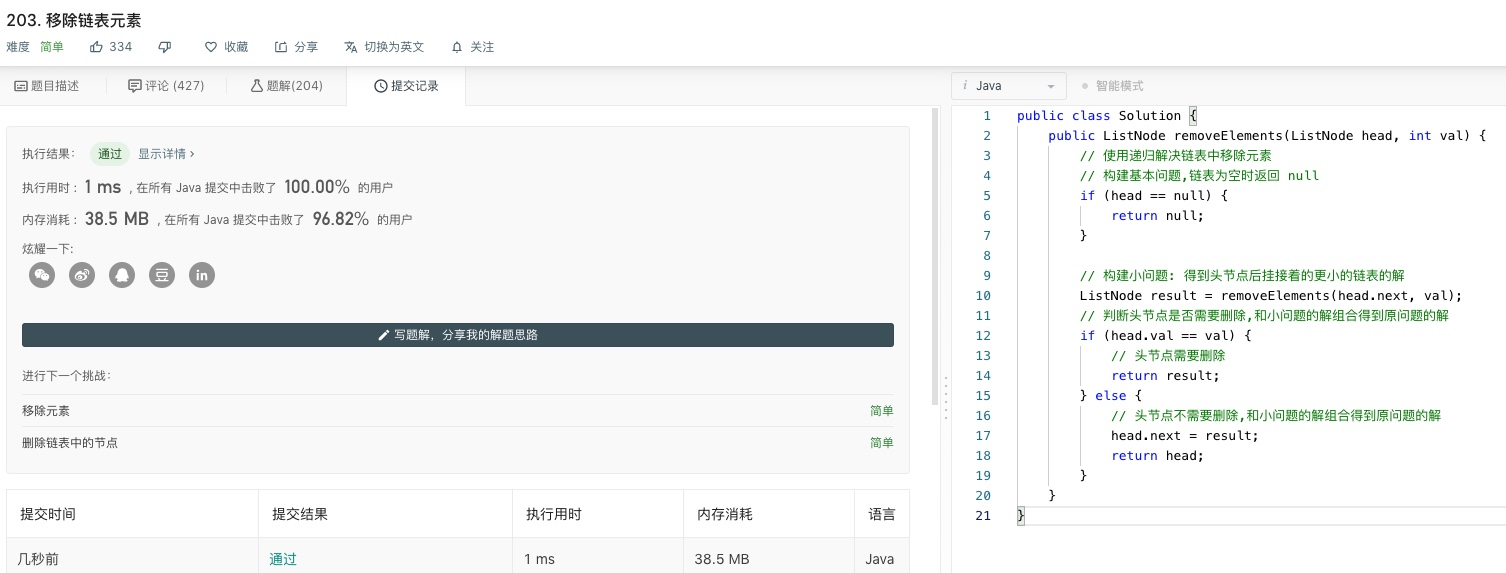Open the 题目描述 tab
This screenshot has width=1506, height=573.
tap(46, 86)
